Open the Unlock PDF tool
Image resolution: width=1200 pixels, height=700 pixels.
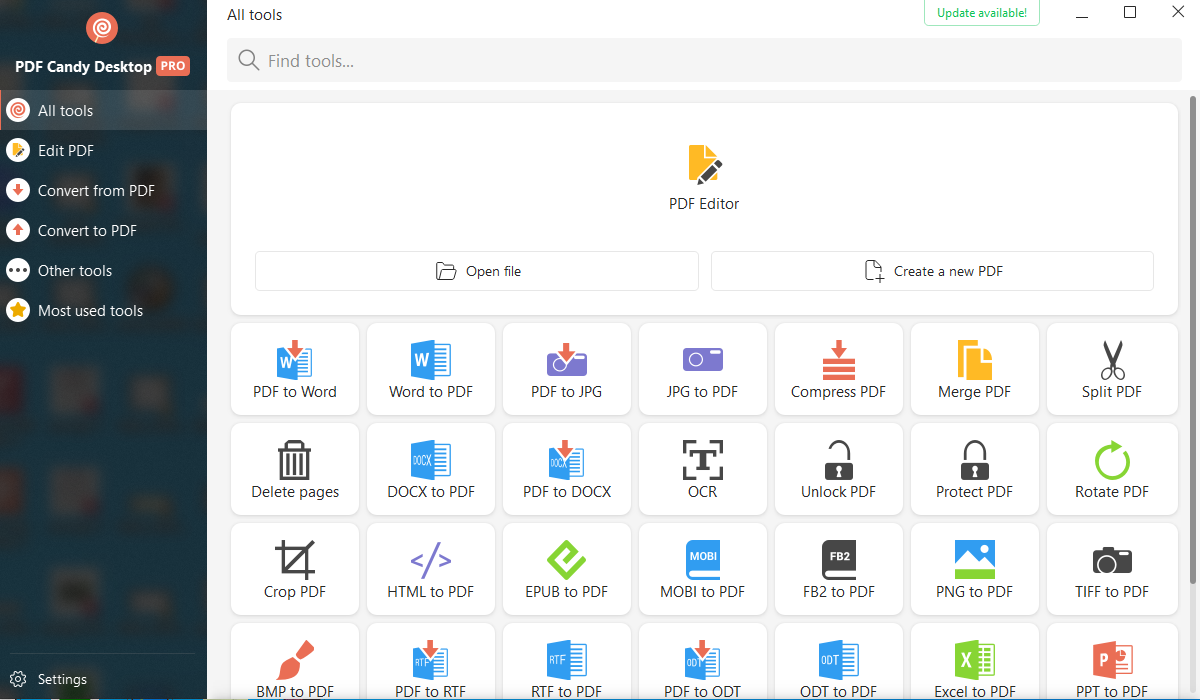pyautogui.click(x=838, y=469)
